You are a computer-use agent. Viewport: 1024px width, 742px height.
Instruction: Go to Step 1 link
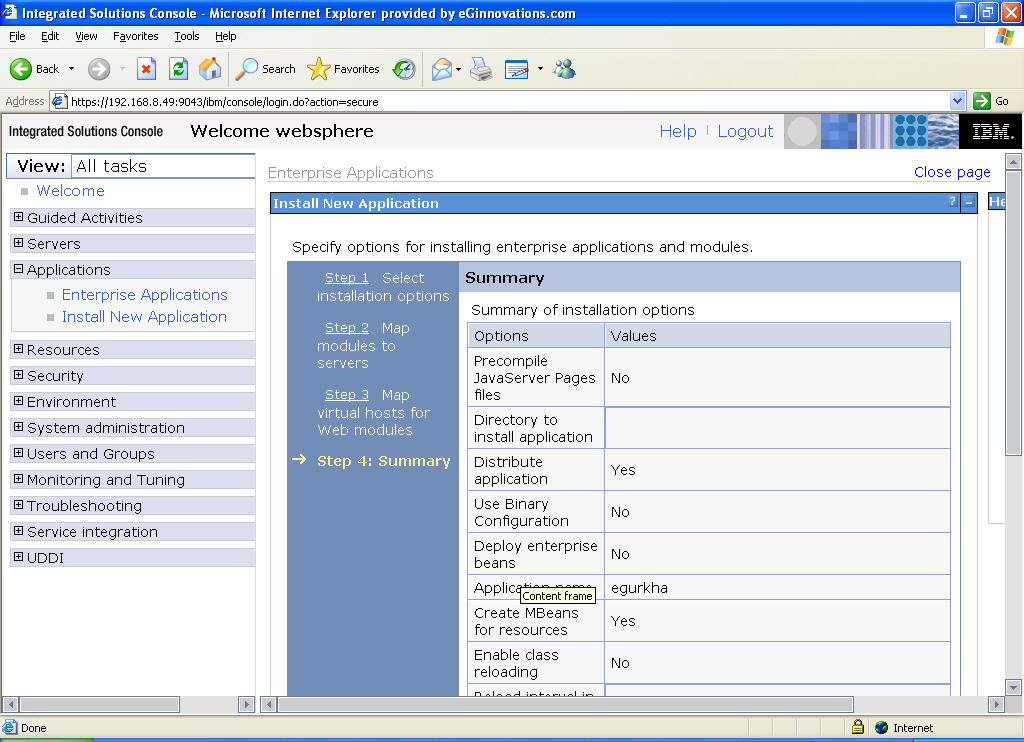[x=347, y=278]
